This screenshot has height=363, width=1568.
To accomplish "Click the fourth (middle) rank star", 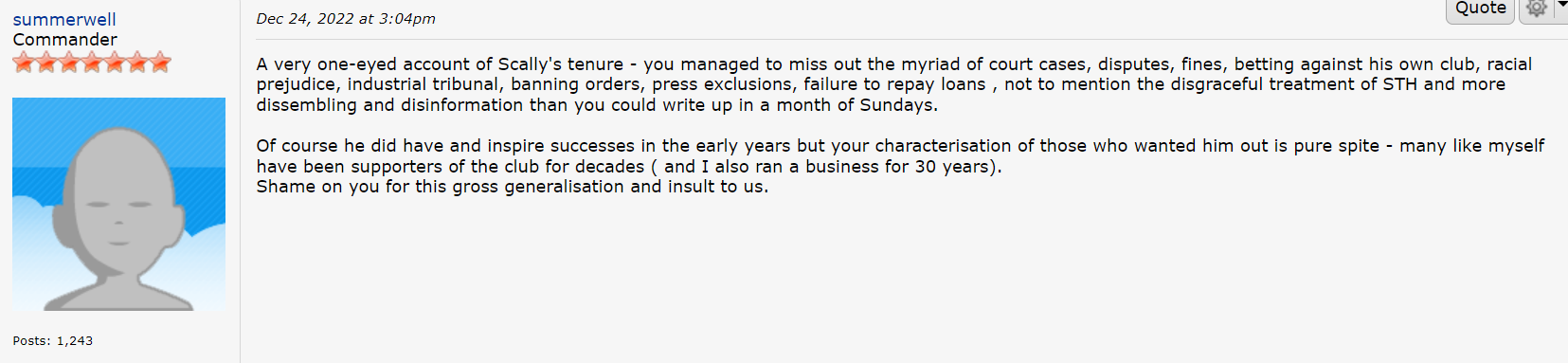I will (92, 64).
